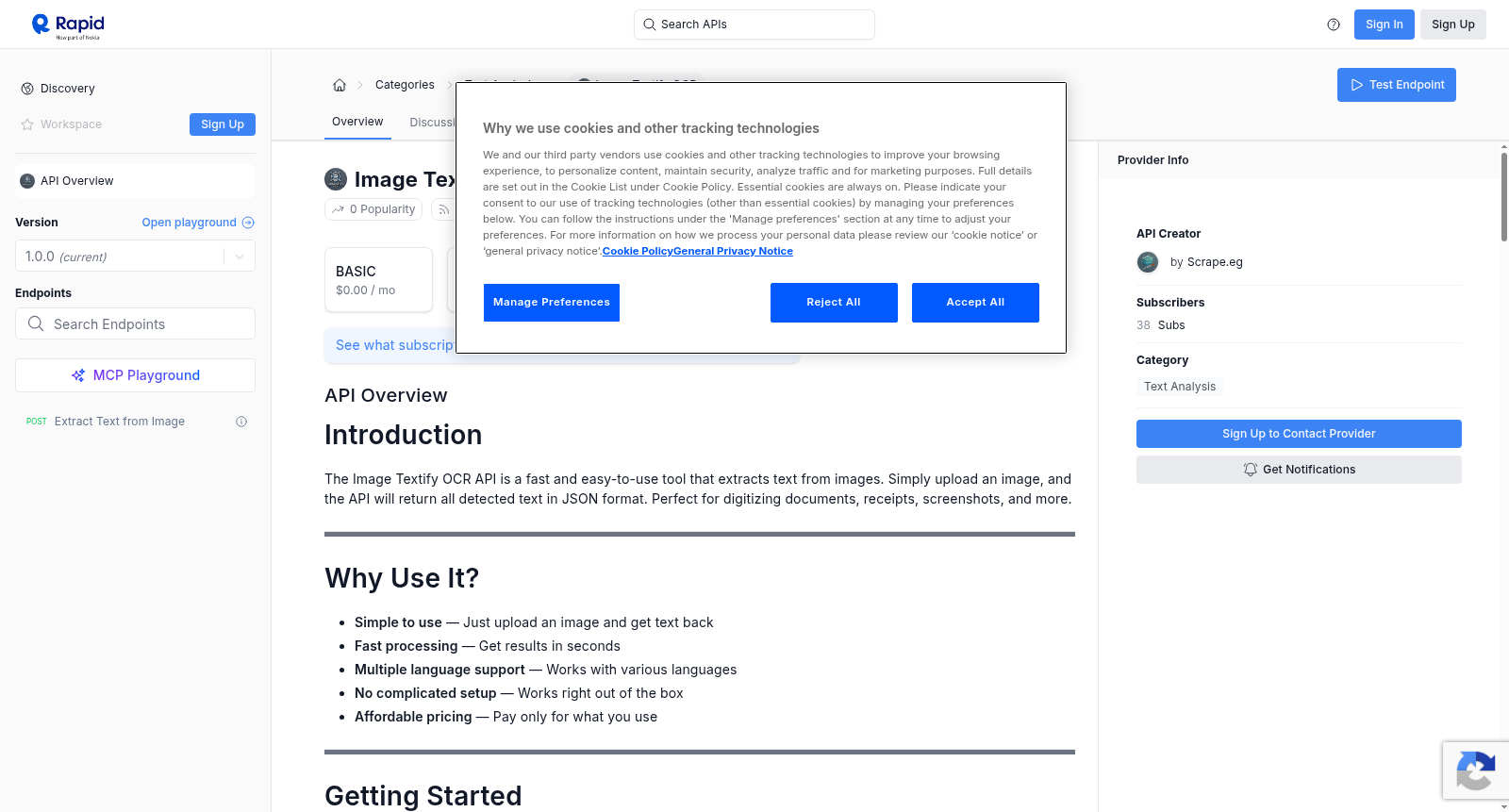The image size is (1509, 812).
Task: Click the Search Endpoints input field
Action: point(135,323)
